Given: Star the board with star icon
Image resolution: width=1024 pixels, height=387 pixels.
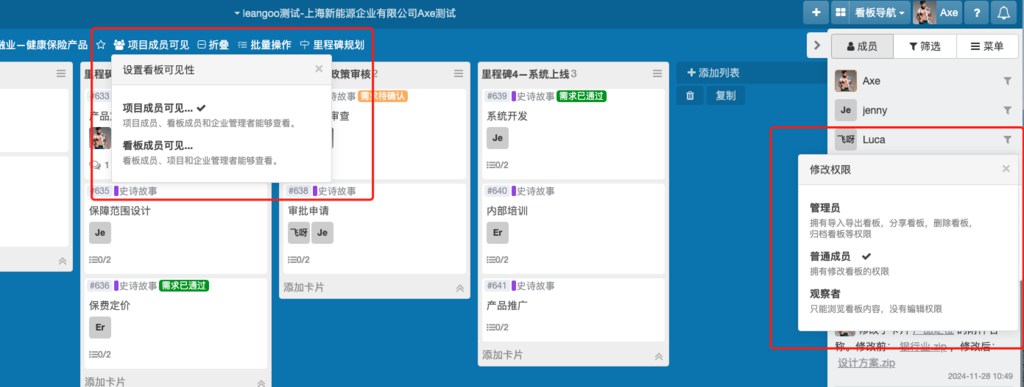Looking at the screenshot, I should click(x=101, y=45).
